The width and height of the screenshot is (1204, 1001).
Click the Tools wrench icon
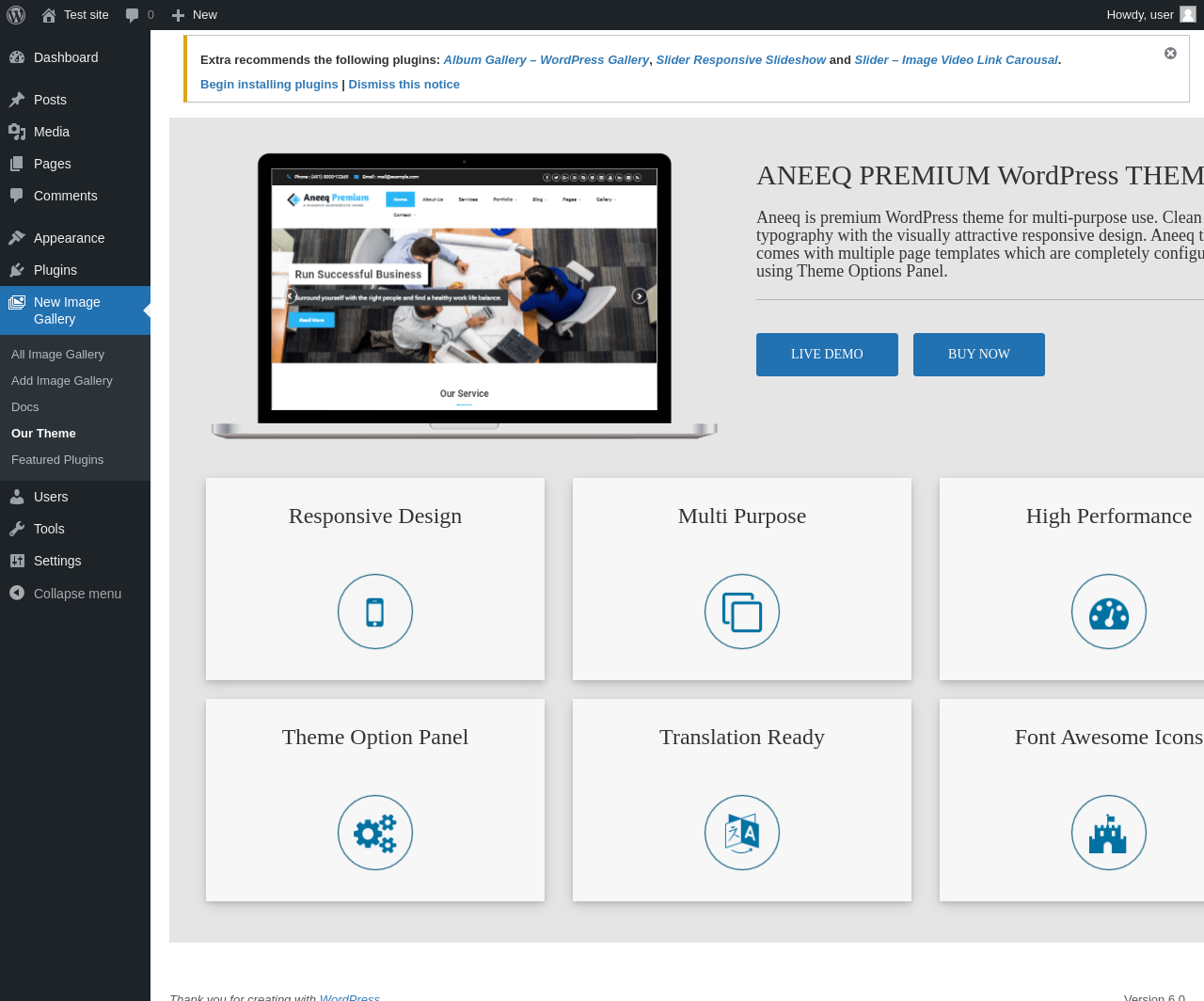(17, 529)
